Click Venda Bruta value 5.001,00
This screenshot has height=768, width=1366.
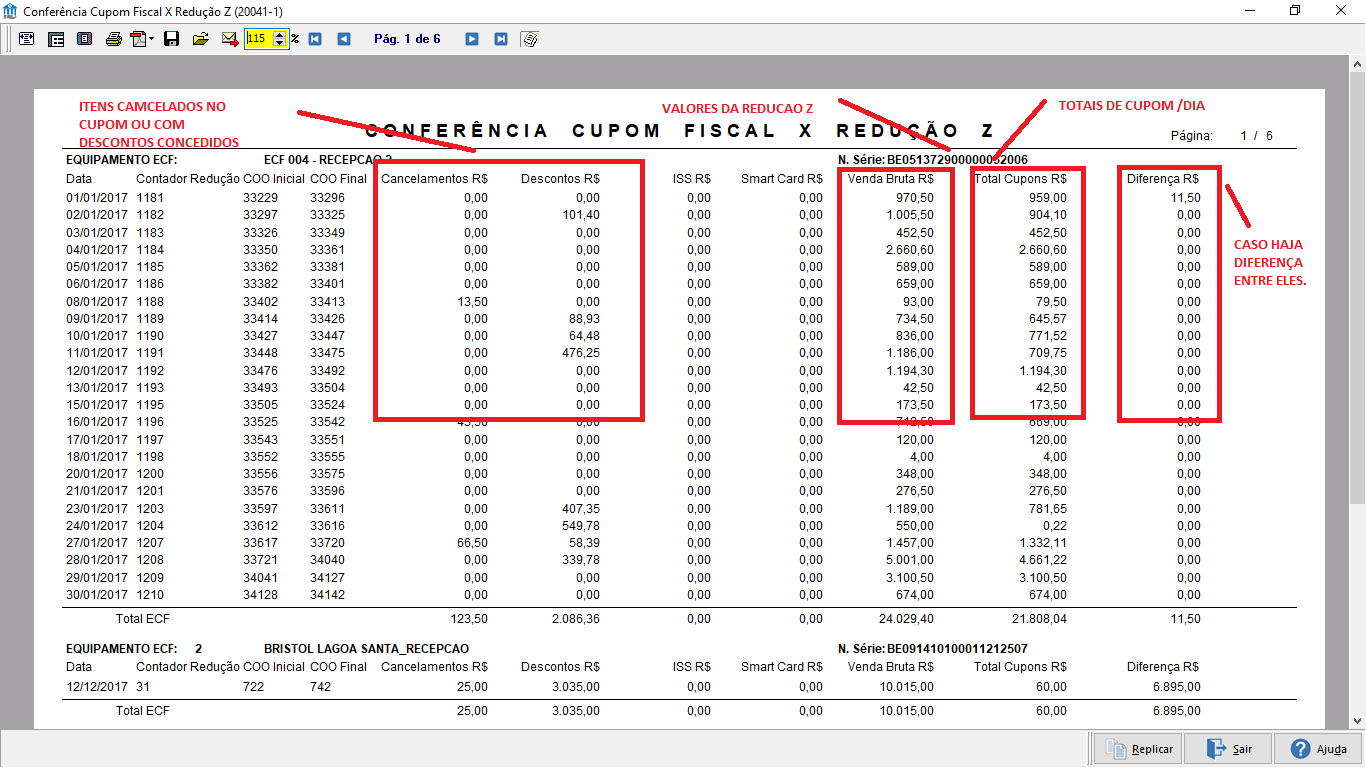tap(910, 560)
